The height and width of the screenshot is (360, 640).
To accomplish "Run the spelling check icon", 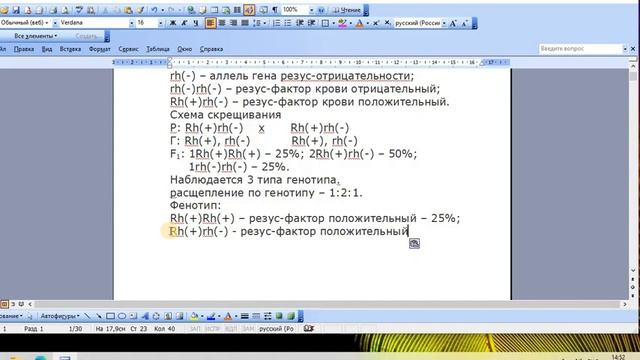I will point(79,9).
